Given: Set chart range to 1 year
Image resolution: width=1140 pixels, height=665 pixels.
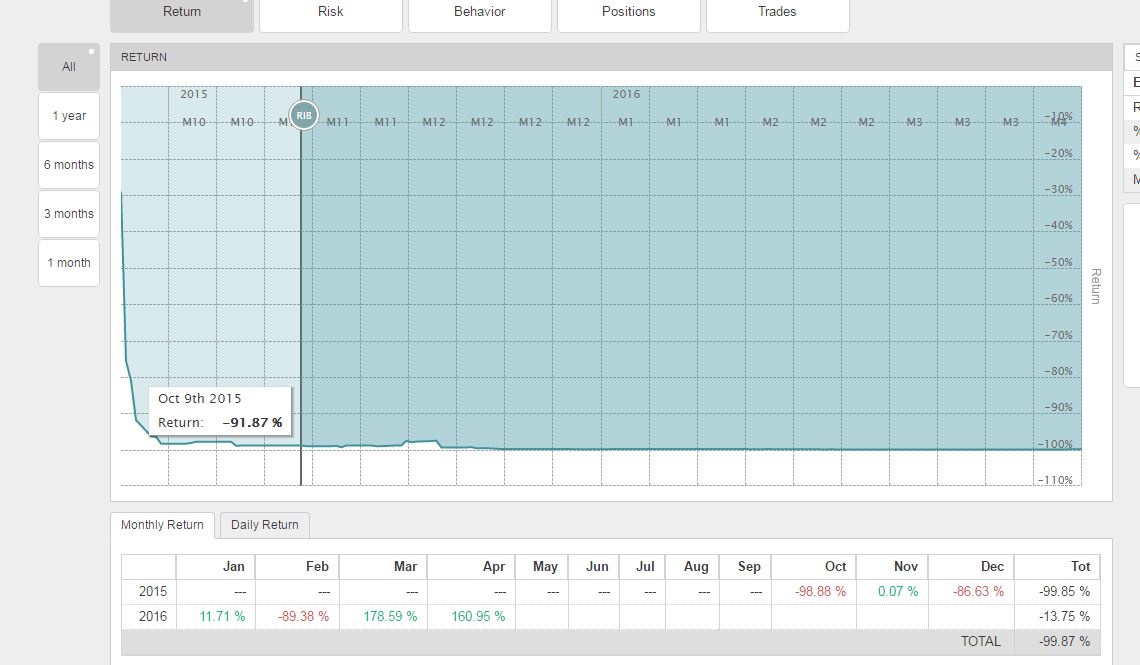Looking at the screenshot, I should coord(69,116).
